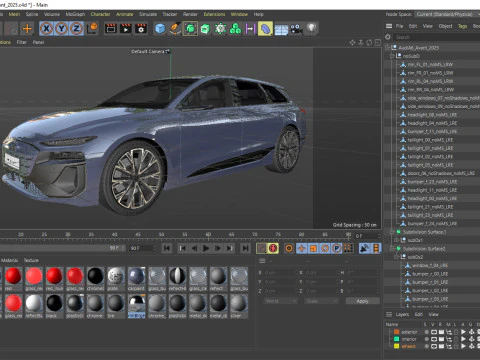The image size is (480, 360).
Task: Collapse the noSubD group
Action: point(392,56)
